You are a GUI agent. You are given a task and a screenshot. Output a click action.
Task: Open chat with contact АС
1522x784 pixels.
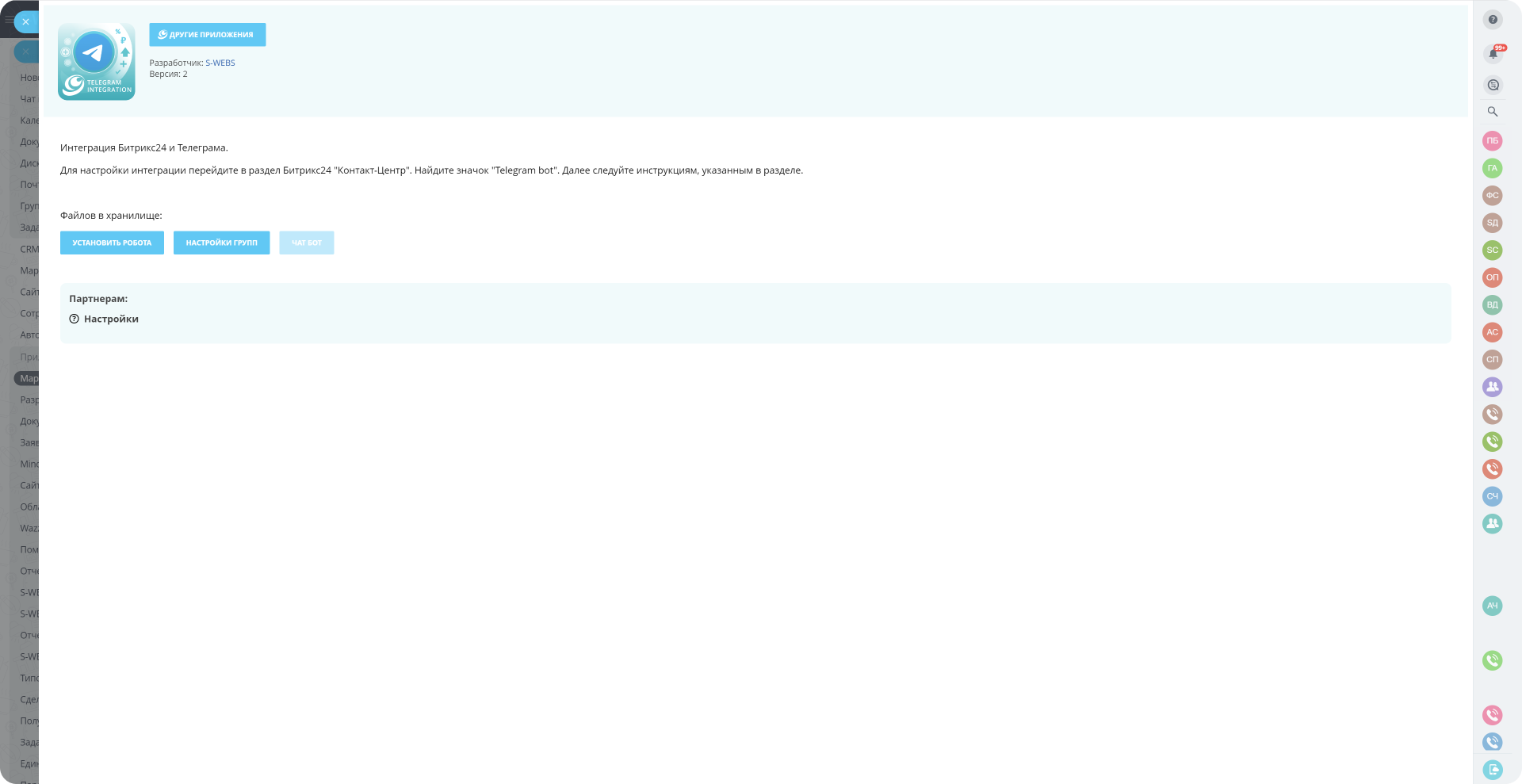(1493, 332)
